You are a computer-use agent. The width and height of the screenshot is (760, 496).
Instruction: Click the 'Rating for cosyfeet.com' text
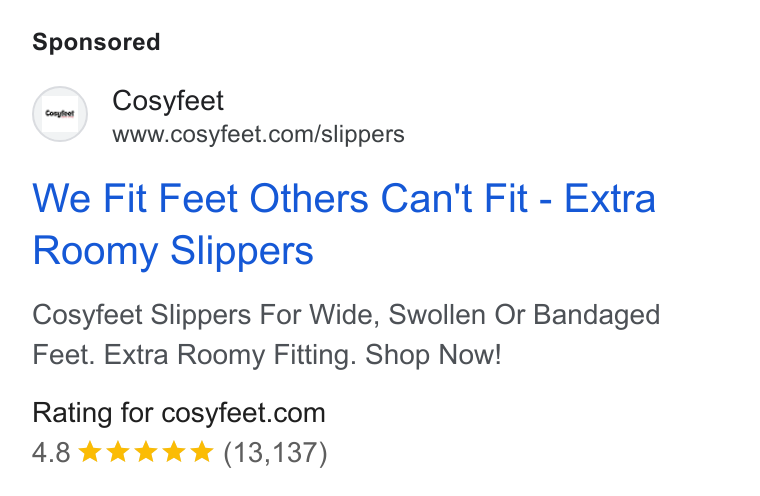coord(179,413)
